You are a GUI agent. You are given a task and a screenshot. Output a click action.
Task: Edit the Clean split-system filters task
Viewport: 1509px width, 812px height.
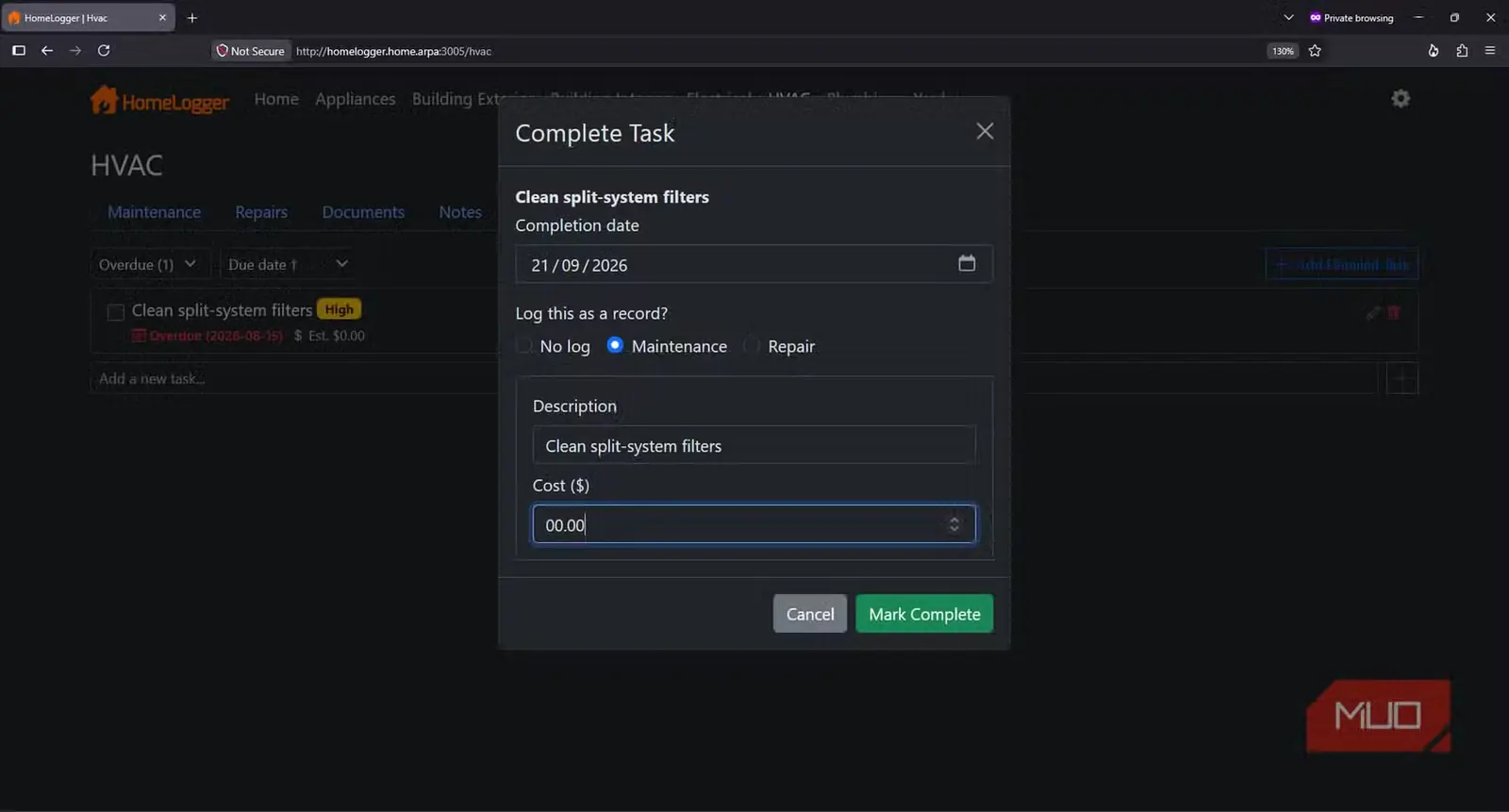pyautogui.click(x=1373, y=312)
